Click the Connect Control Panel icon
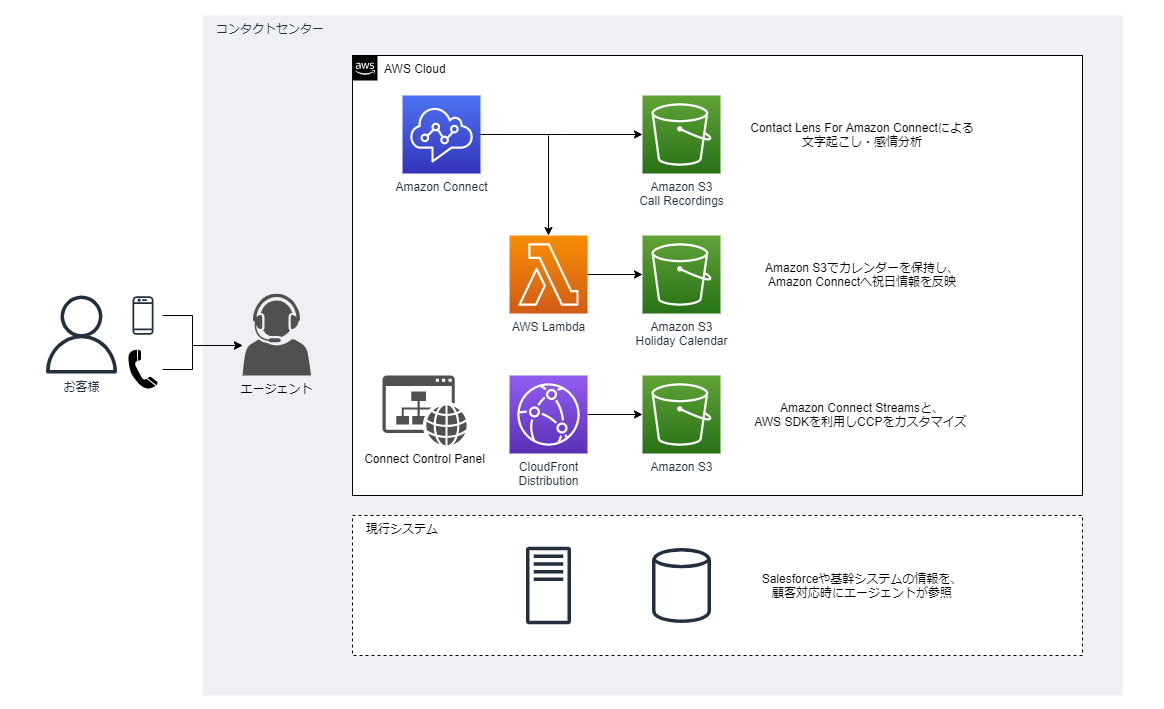Image resolution: width=1164 pixels, height=709 pixels. 425,411
